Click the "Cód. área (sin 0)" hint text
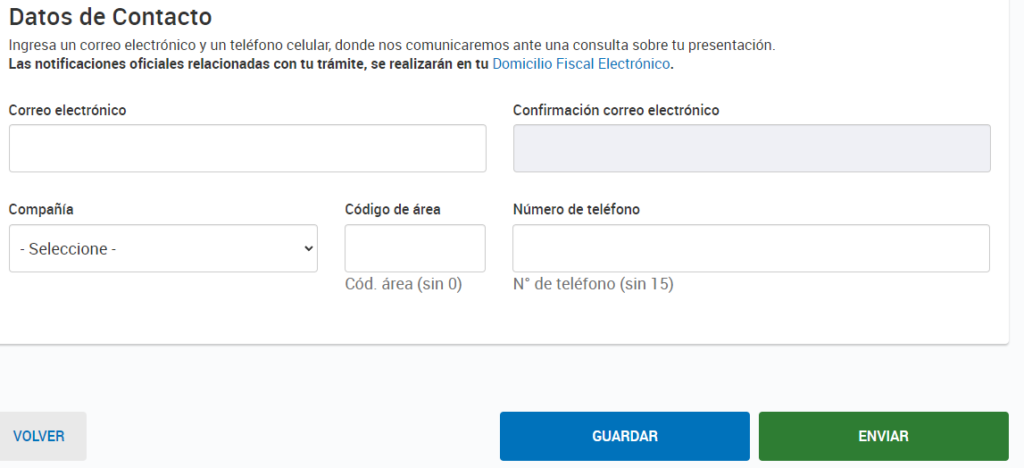The width and height of the screenshot is (1024, 468). (403, 284)
